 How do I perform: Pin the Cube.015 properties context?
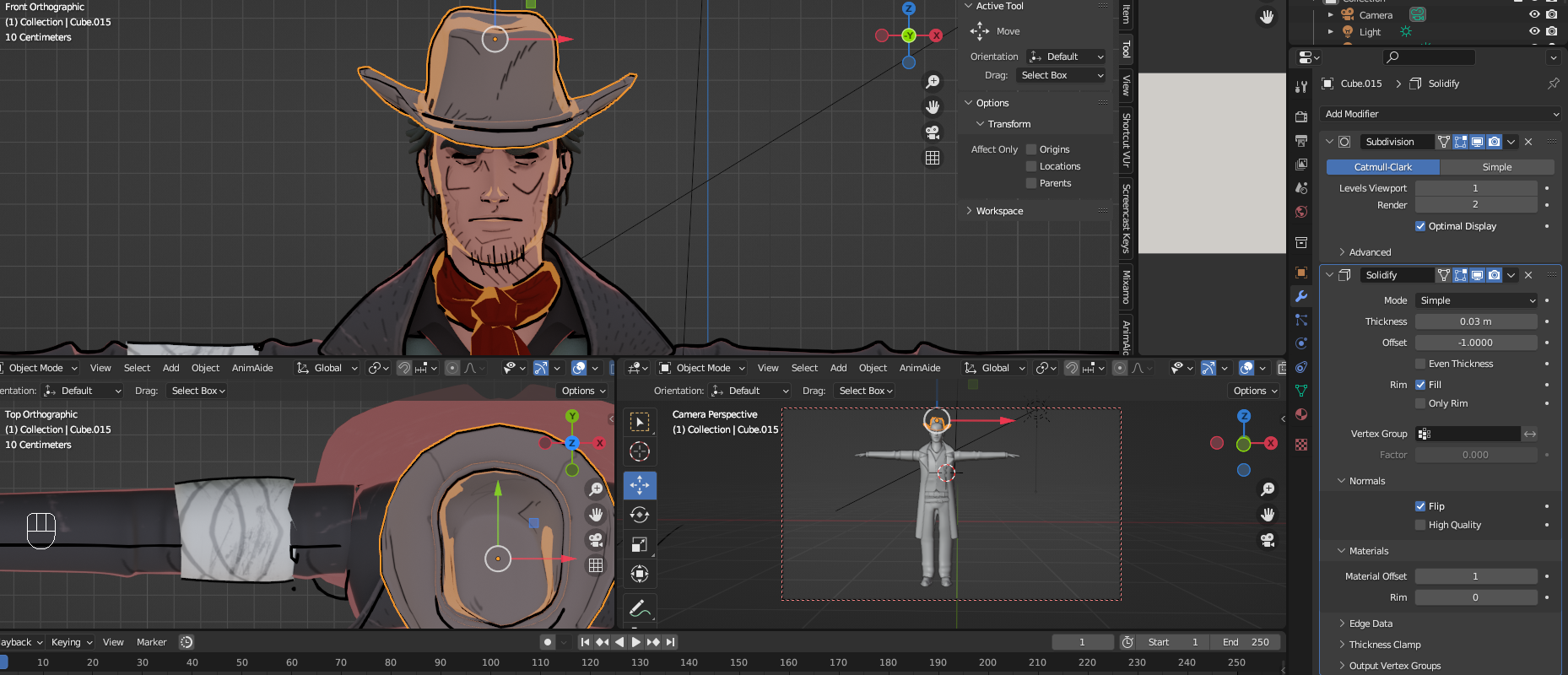[1553, 84]
